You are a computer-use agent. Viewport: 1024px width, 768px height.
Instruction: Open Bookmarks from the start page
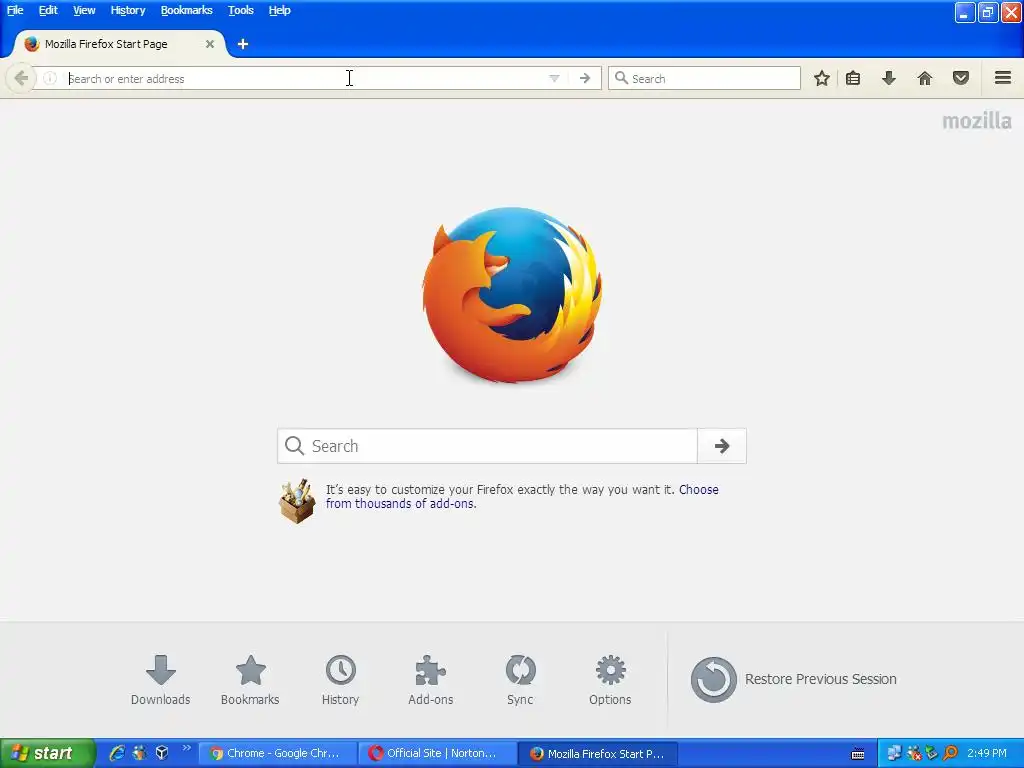click(x=250, y=680)
